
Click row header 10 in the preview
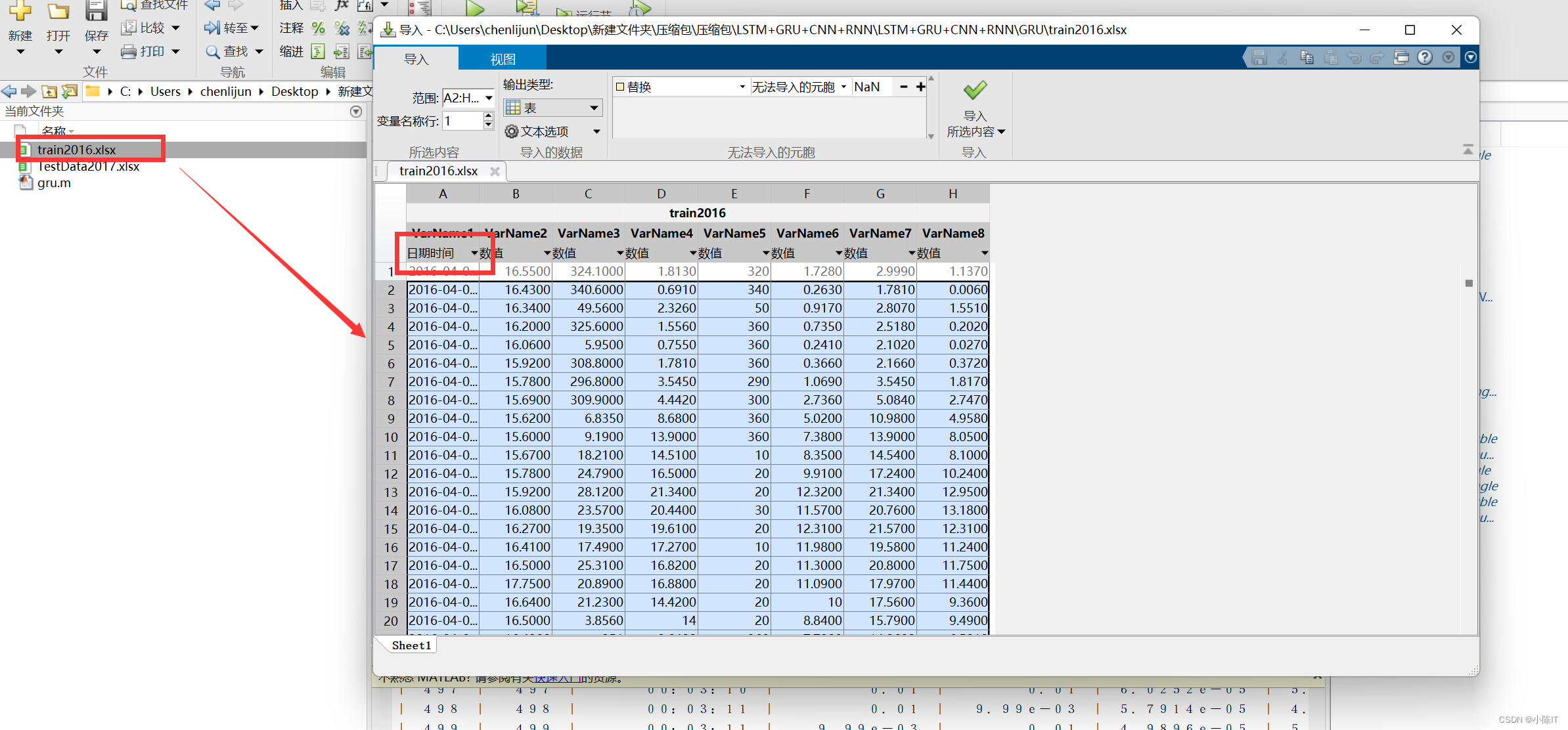coord(391,437)
